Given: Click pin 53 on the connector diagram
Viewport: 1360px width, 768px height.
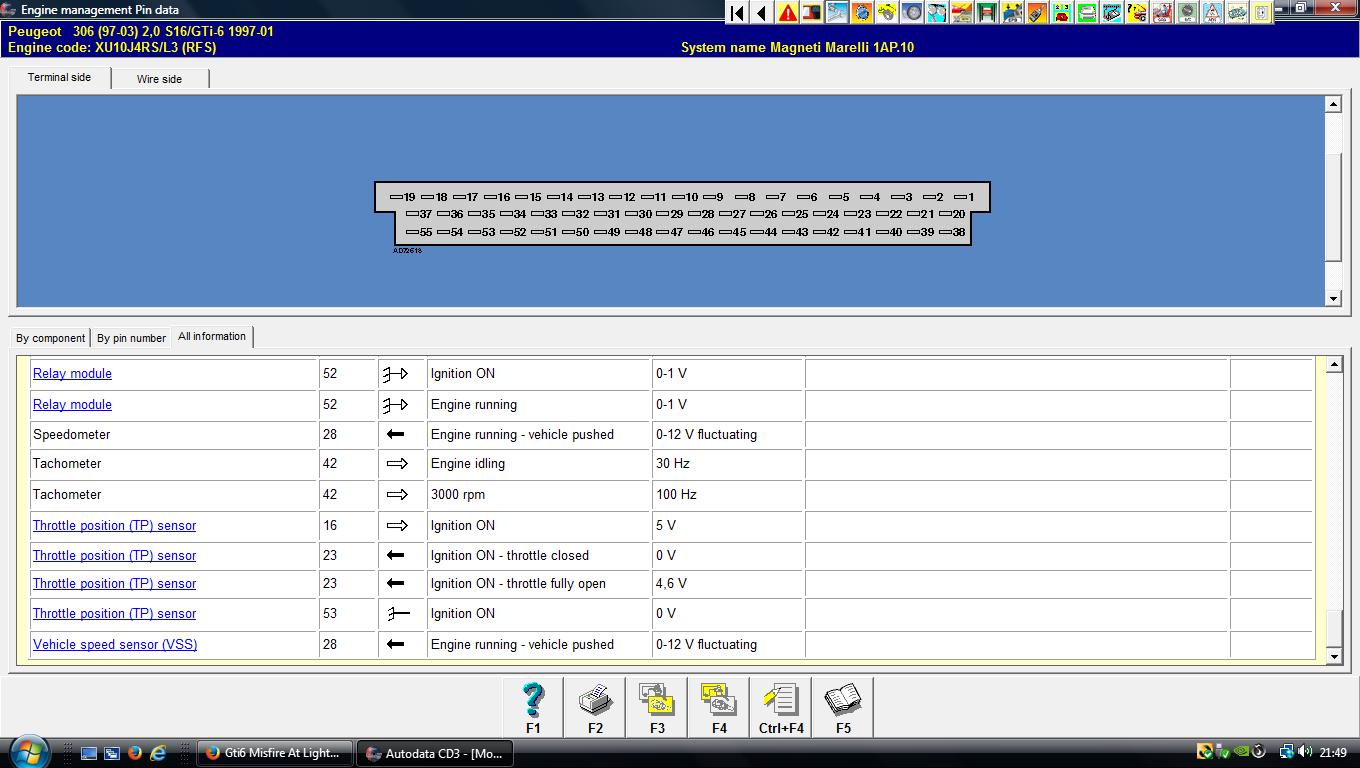Looking at the screenshot, I should pos(483,232).
